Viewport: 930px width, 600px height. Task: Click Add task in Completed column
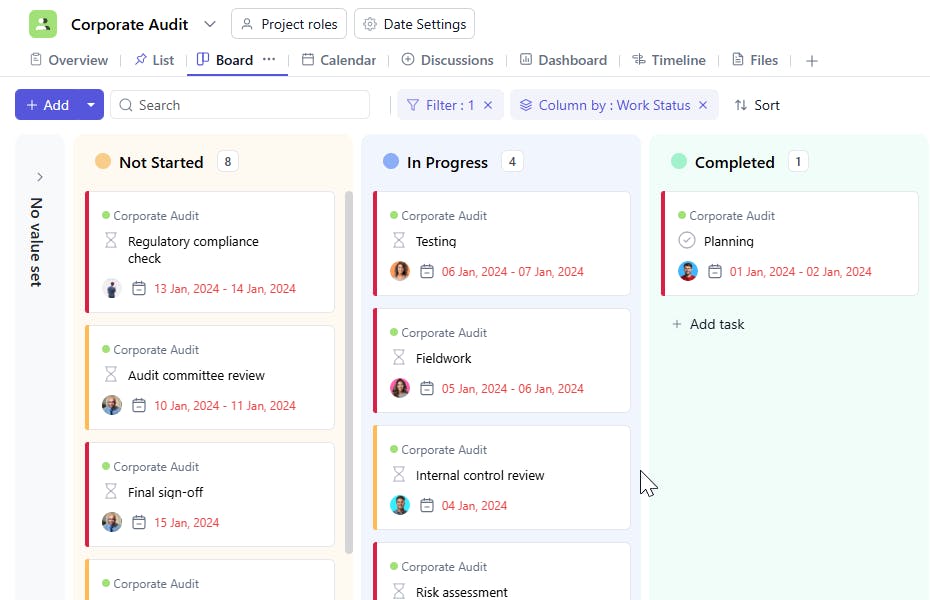click(708, 324)
